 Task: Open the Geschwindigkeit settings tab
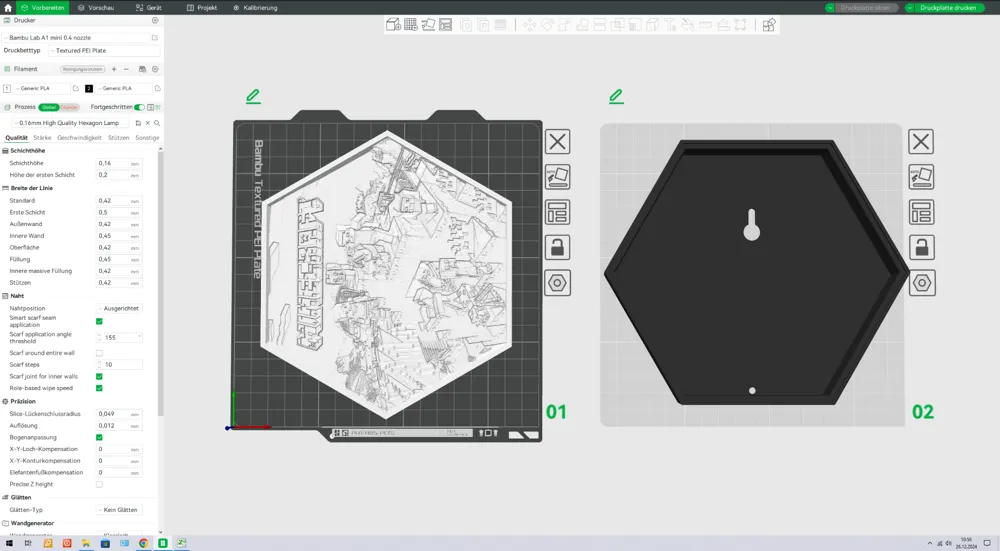point(79,138)
